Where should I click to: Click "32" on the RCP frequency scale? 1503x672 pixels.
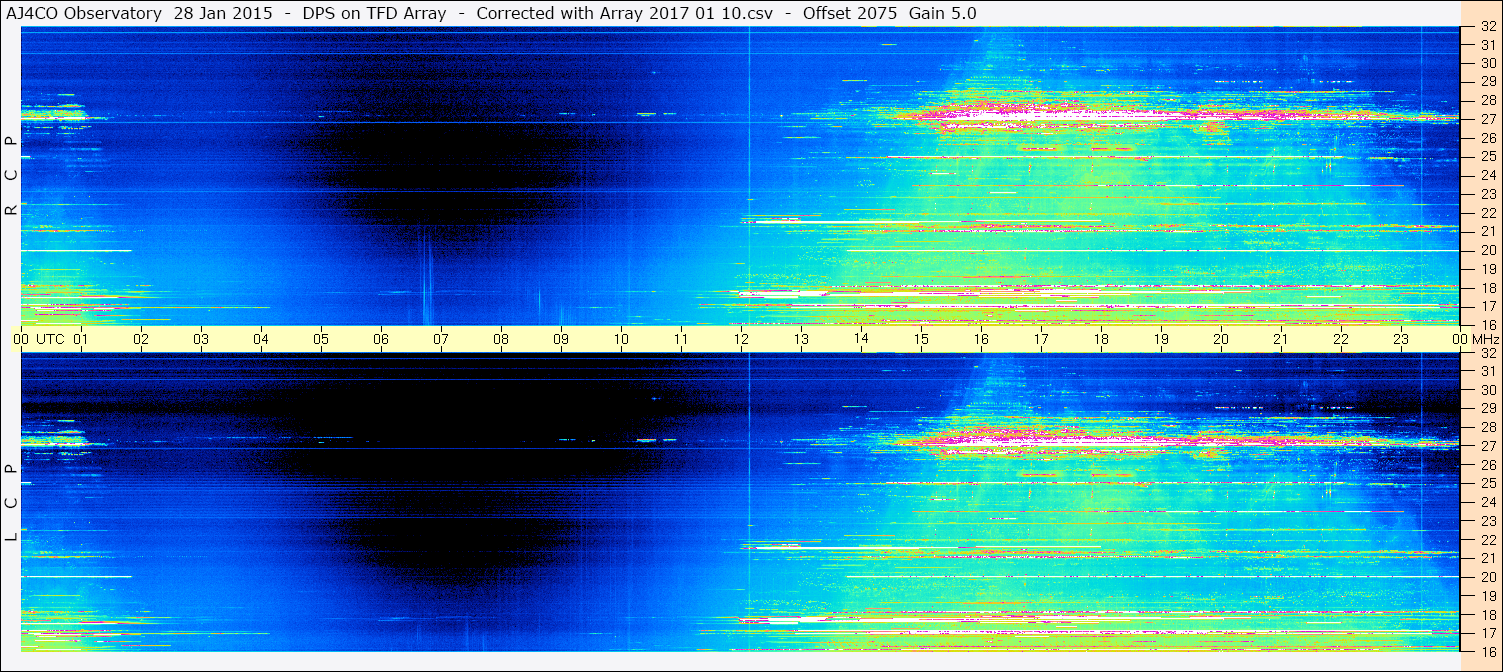click(x=1487, y=26)
